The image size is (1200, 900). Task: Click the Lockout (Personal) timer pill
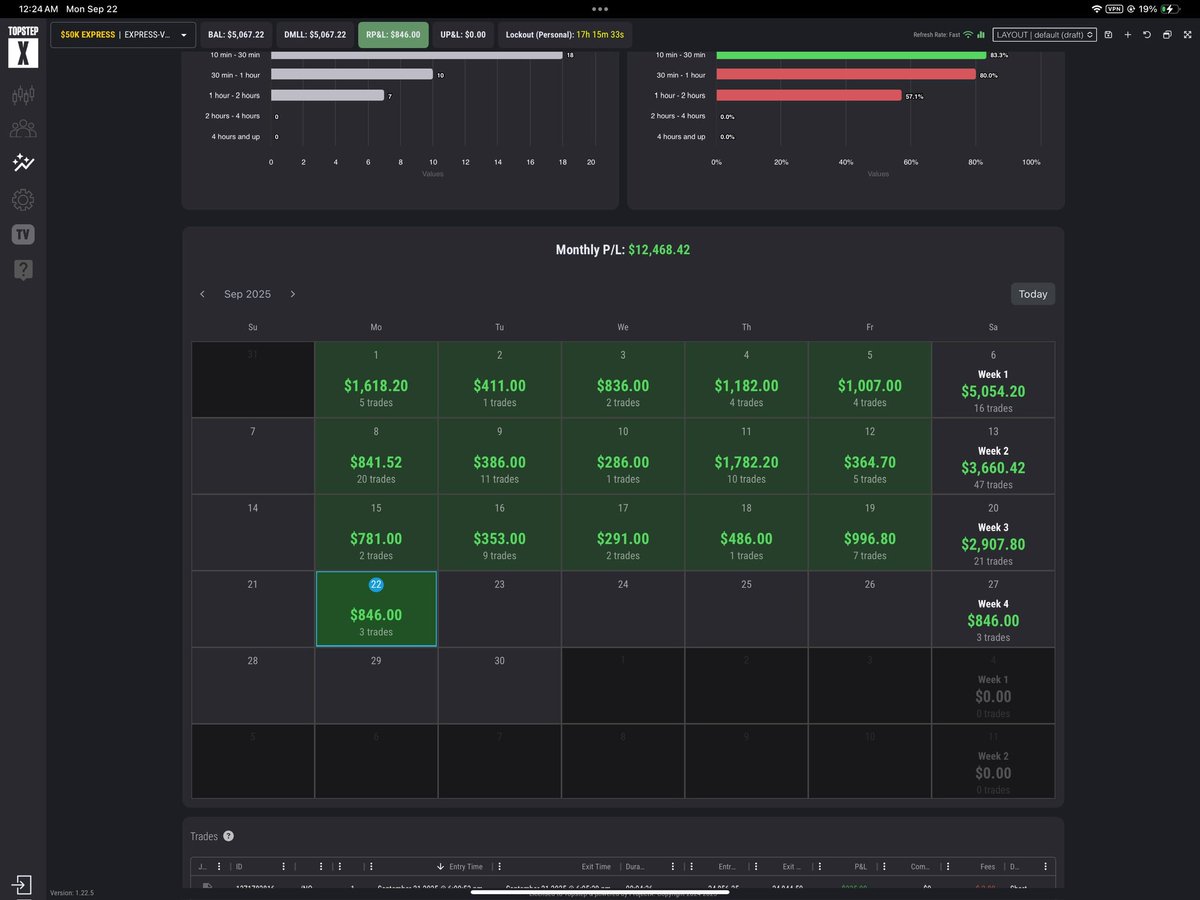[565, 35]
